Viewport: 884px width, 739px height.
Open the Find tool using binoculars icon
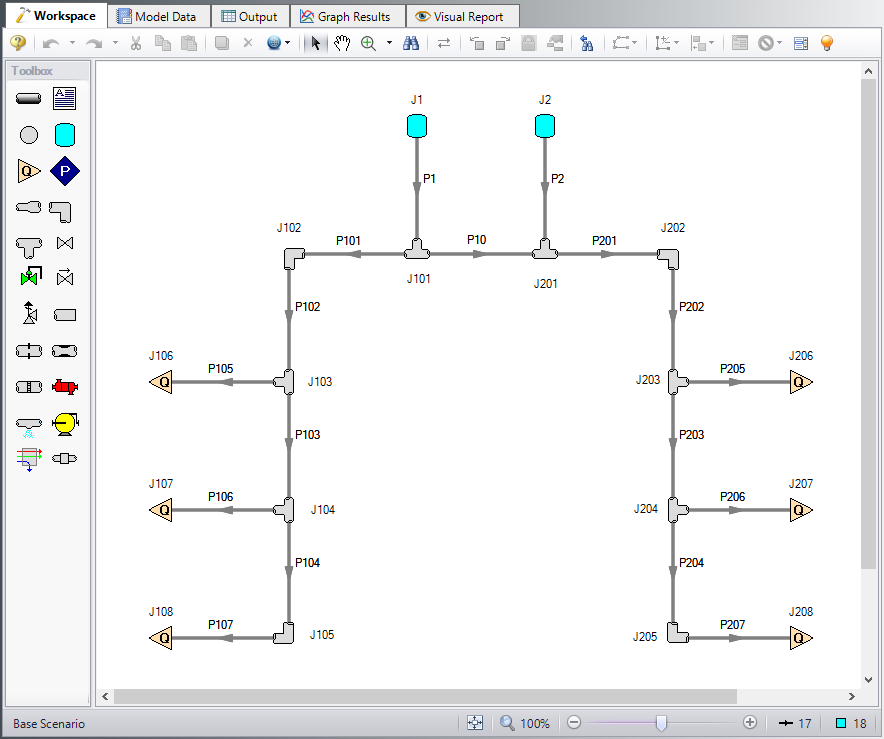pos(411,43)
